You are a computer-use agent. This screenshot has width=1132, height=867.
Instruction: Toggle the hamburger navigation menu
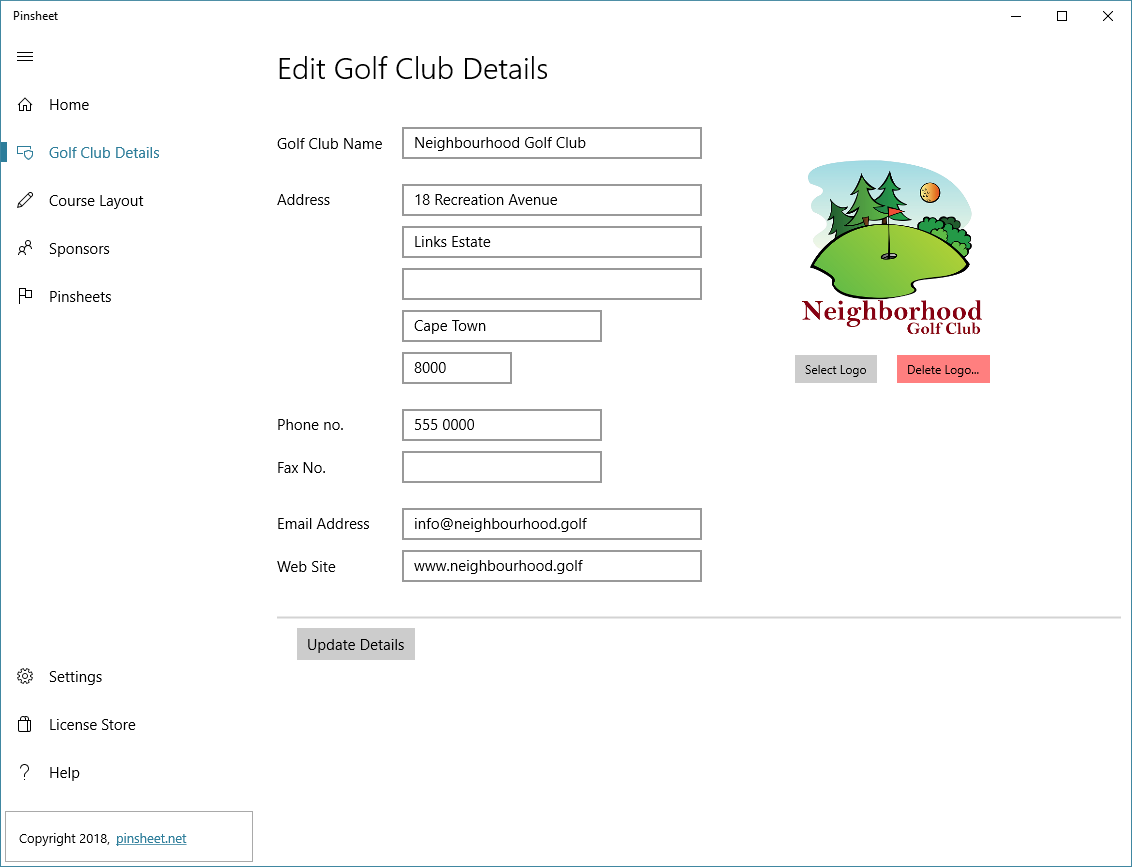(x=25, y=56)
